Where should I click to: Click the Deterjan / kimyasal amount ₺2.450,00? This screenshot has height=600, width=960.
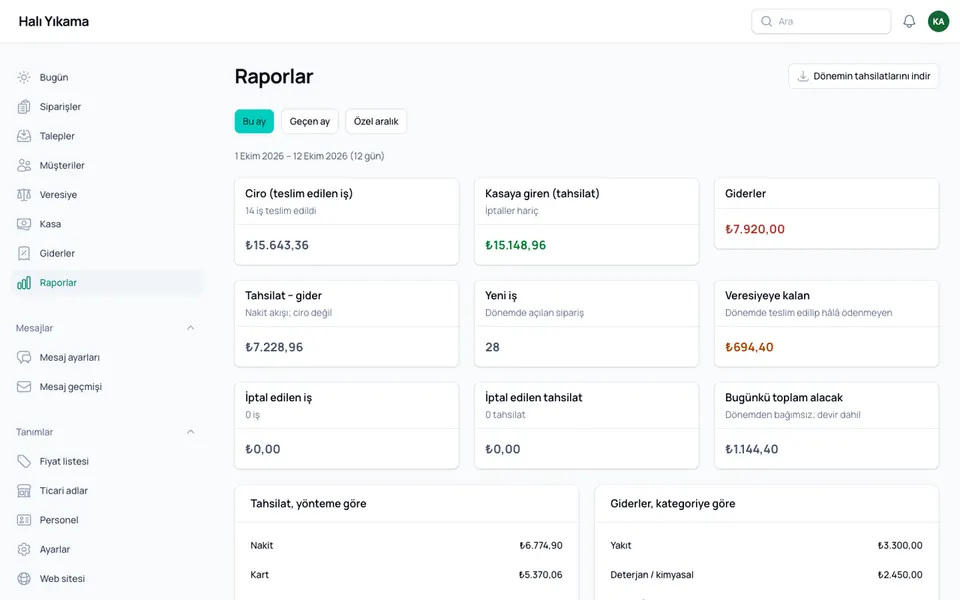click(900, 575)
